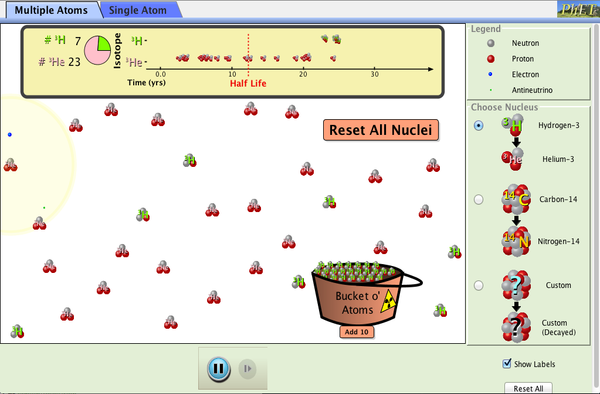Click the Time (yrs) axis label

[x=147, y=82]
